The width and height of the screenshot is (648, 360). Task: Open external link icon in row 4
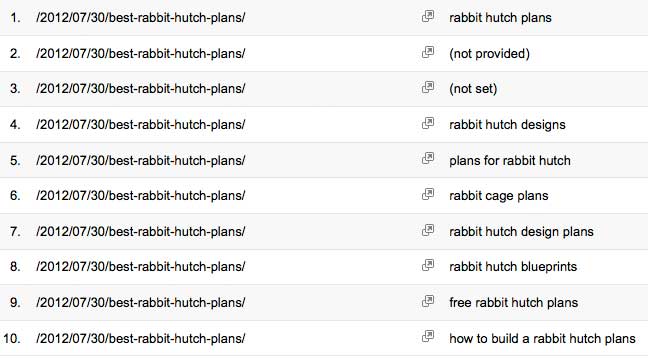coord(428,123)
